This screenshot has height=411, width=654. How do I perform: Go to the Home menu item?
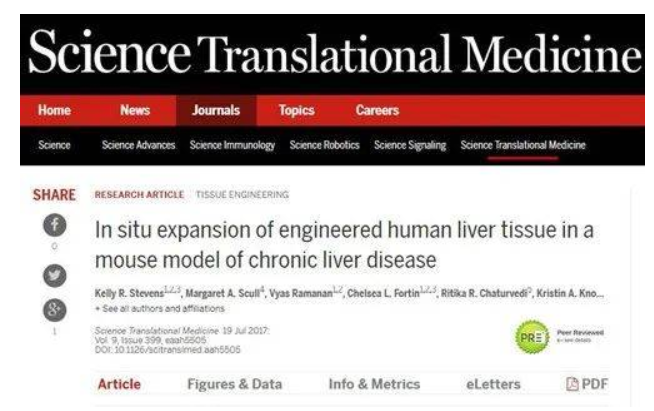(54, 110)
